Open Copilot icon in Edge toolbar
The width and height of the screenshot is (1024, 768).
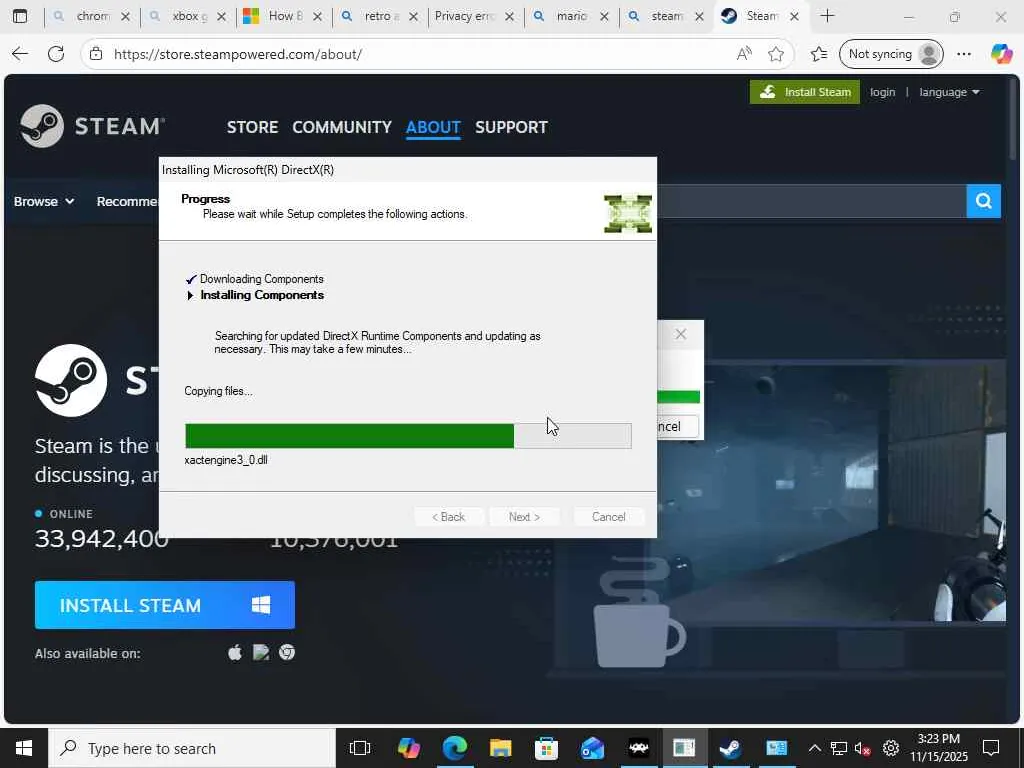[1001, 54]
